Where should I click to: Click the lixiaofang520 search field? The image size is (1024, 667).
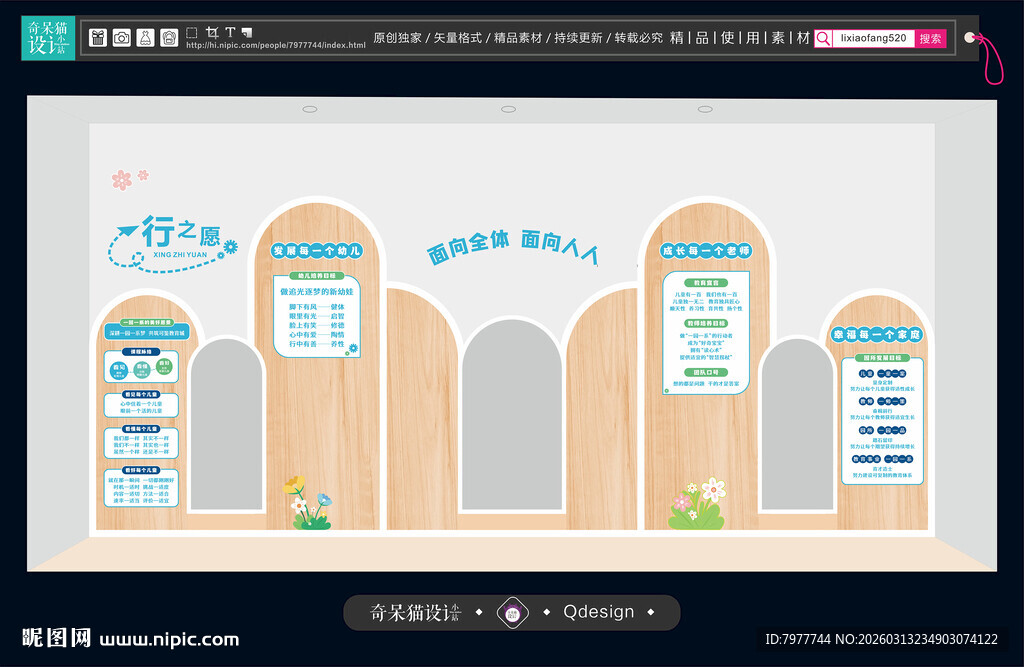[873, 38]
